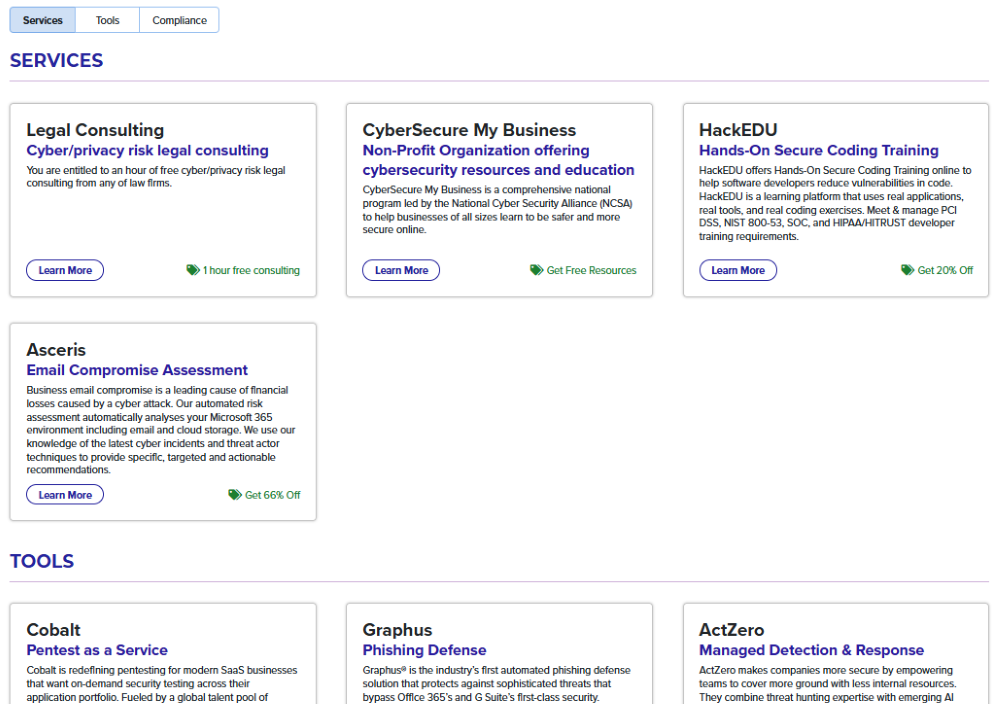1000x704 pixels.
Task: Click the Cobalt card title
Action: [54, 630]
